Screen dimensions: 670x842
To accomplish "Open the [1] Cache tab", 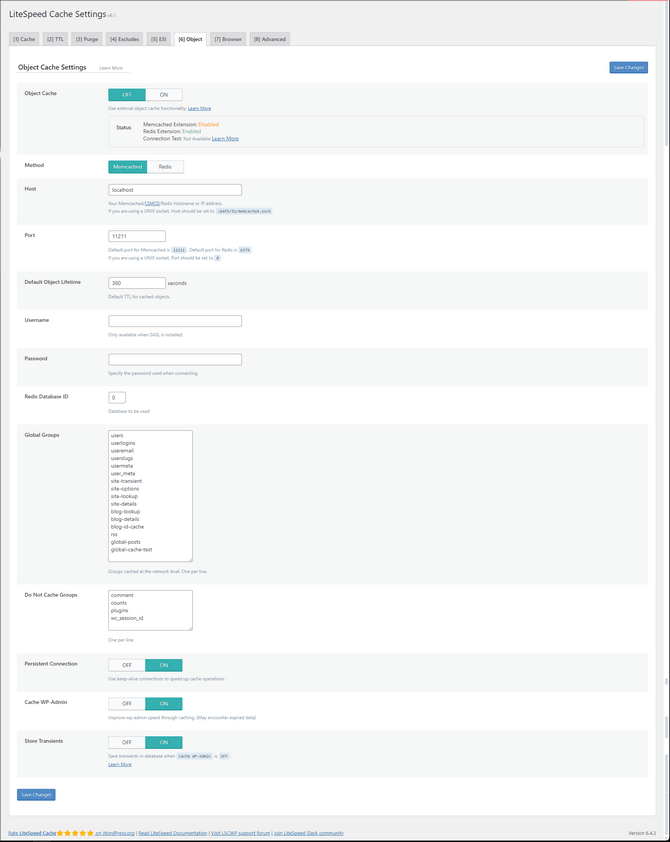I will click(x=24, y=39).
